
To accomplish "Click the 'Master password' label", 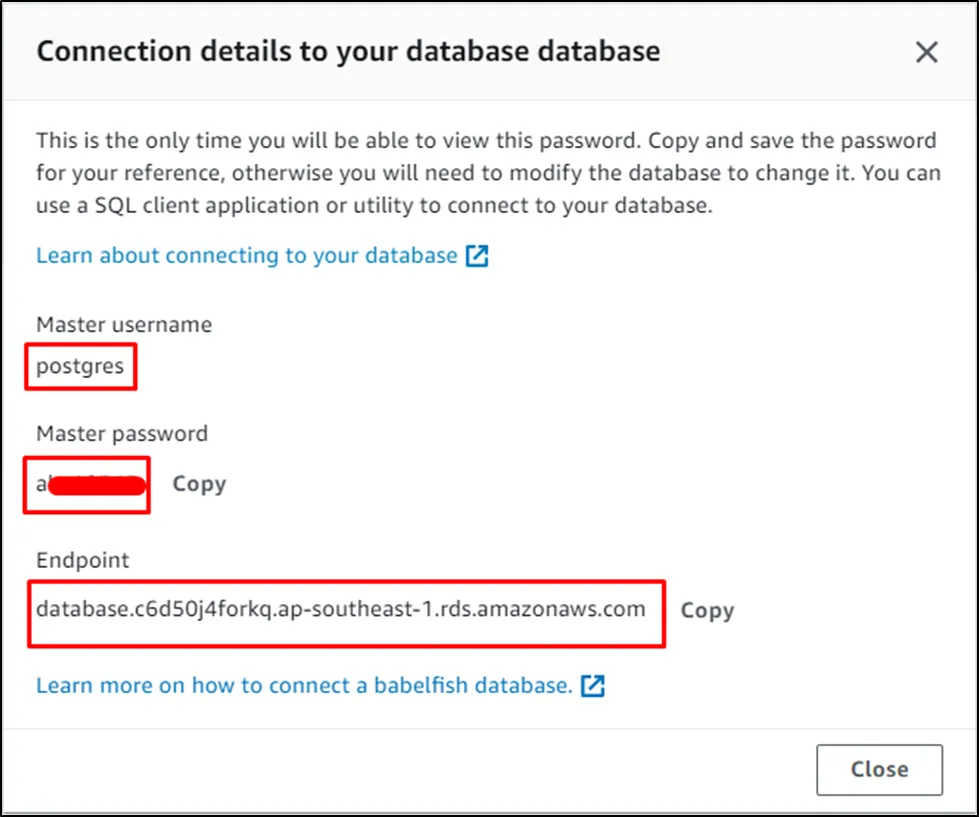I will 122,434.
